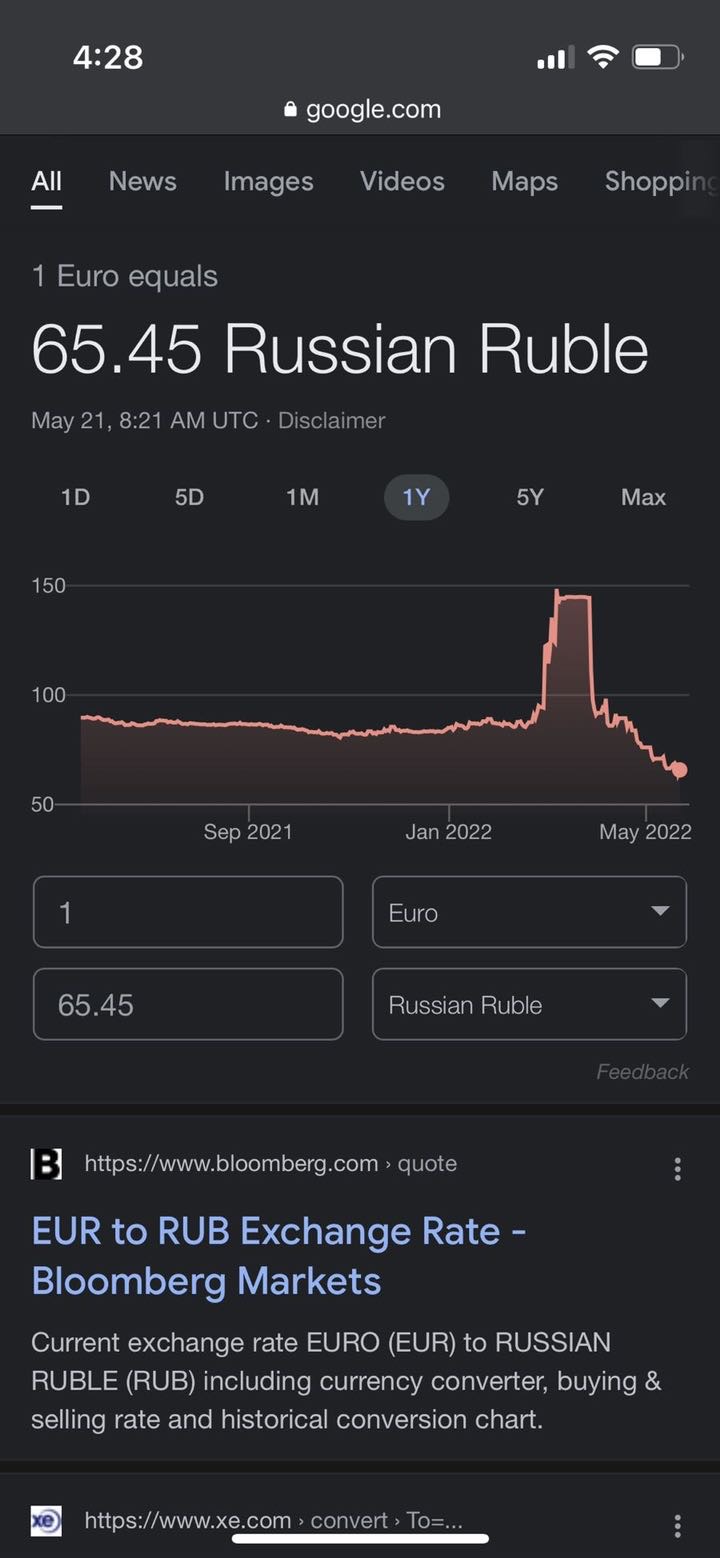Expand the Euro currency dropdown
Image resolution: width=720 pixels, height=1558 pixels.
(529, 912)
